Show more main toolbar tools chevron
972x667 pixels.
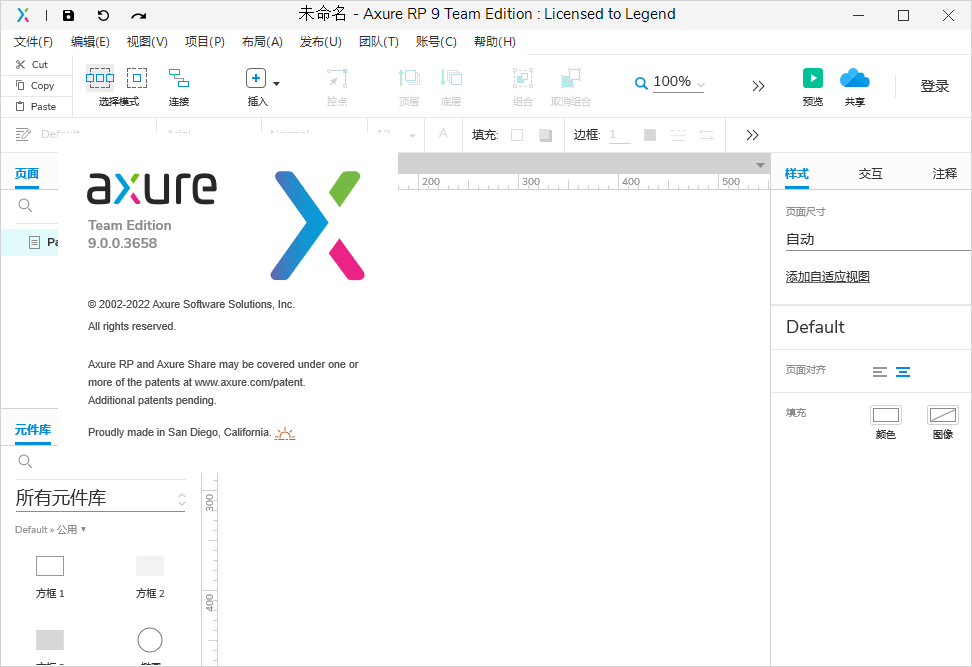point(758,86)
